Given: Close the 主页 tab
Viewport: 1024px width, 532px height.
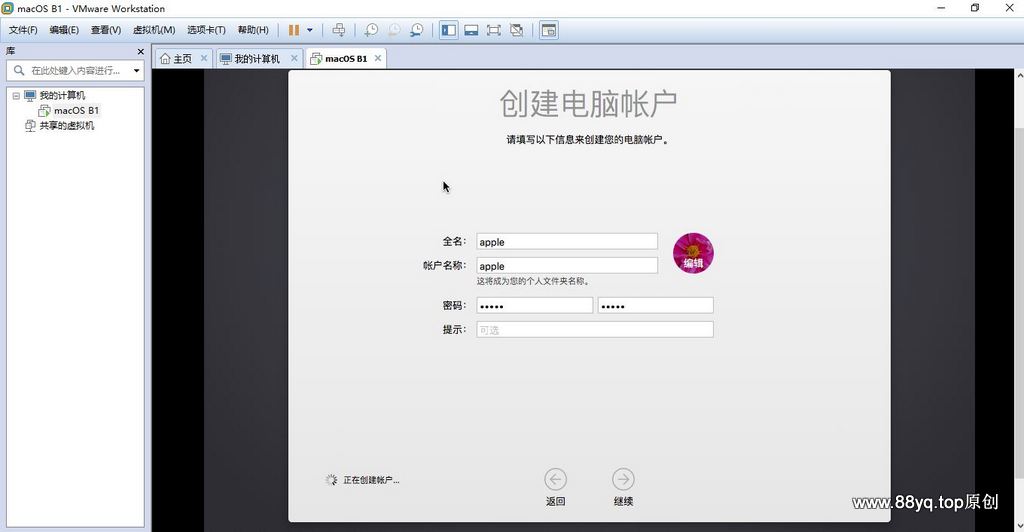Looking at the screenshot, I should click(x=204, y=58).
